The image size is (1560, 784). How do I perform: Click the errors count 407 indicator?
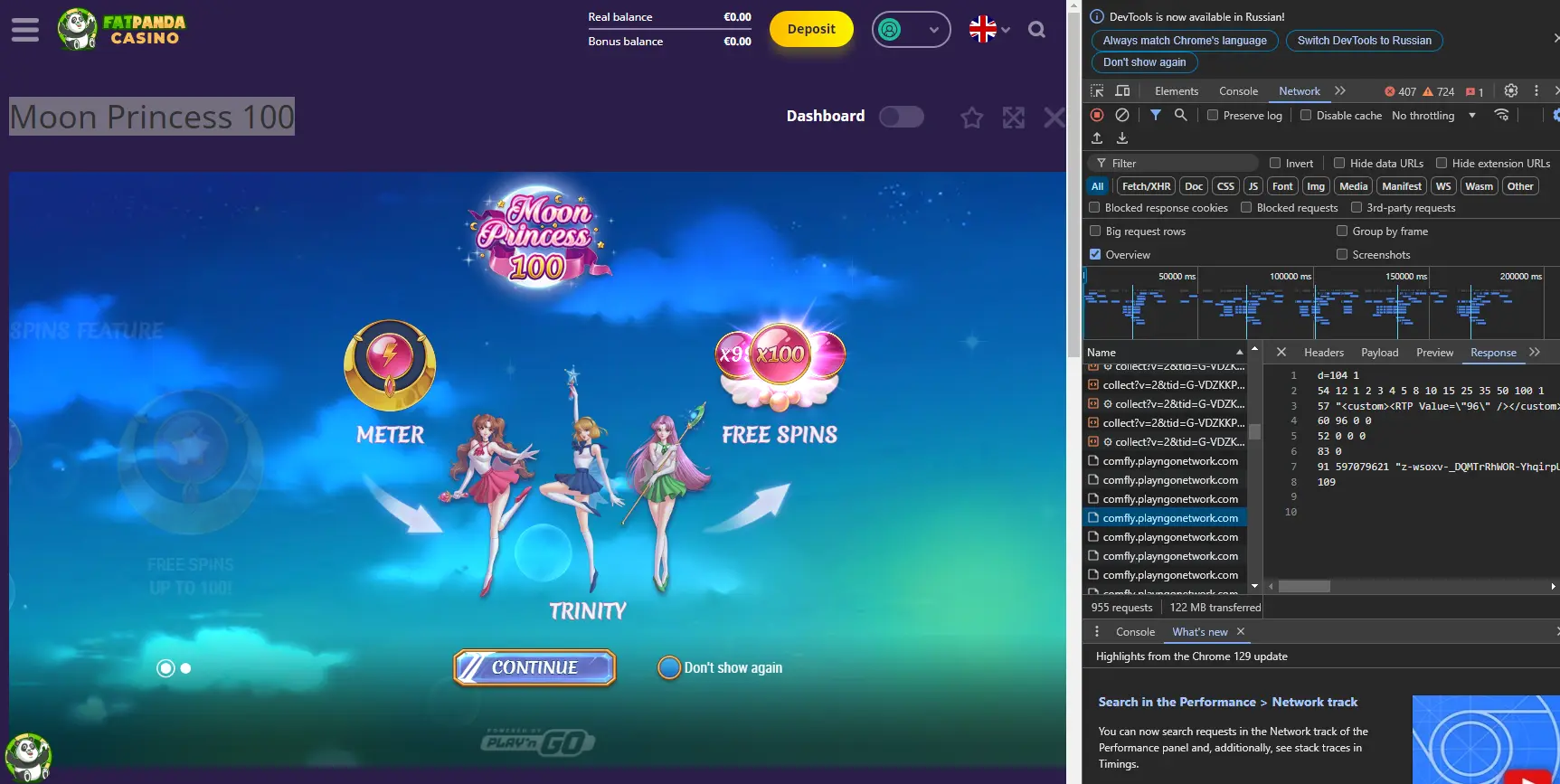(x=1401, y=91)
